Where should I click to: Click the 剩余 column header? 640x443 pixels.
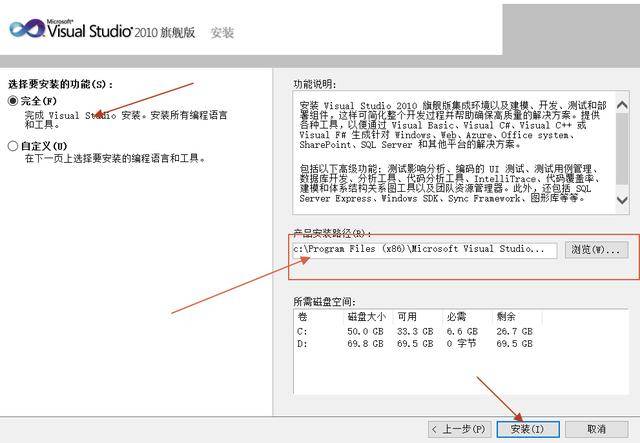coord(506,317)
